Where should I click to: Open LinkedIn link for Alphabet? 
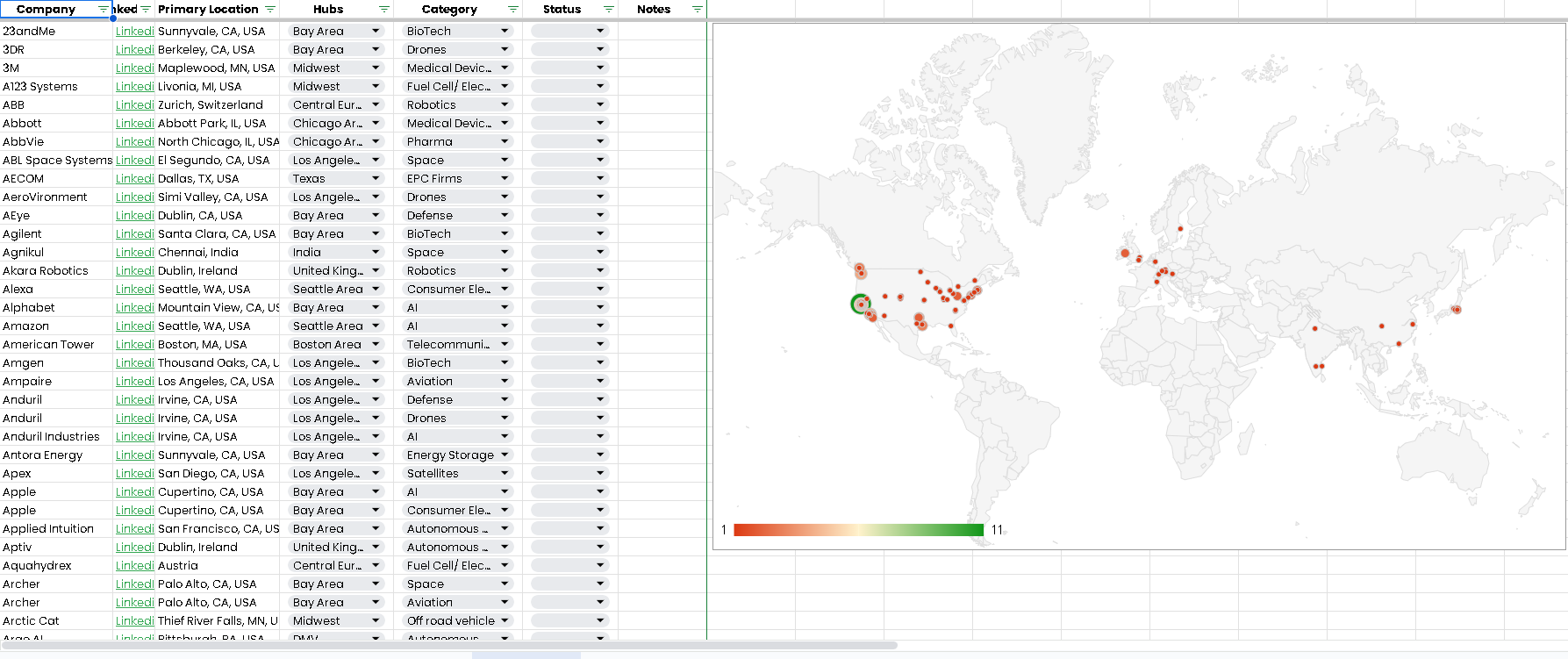(x=134, y=307)
